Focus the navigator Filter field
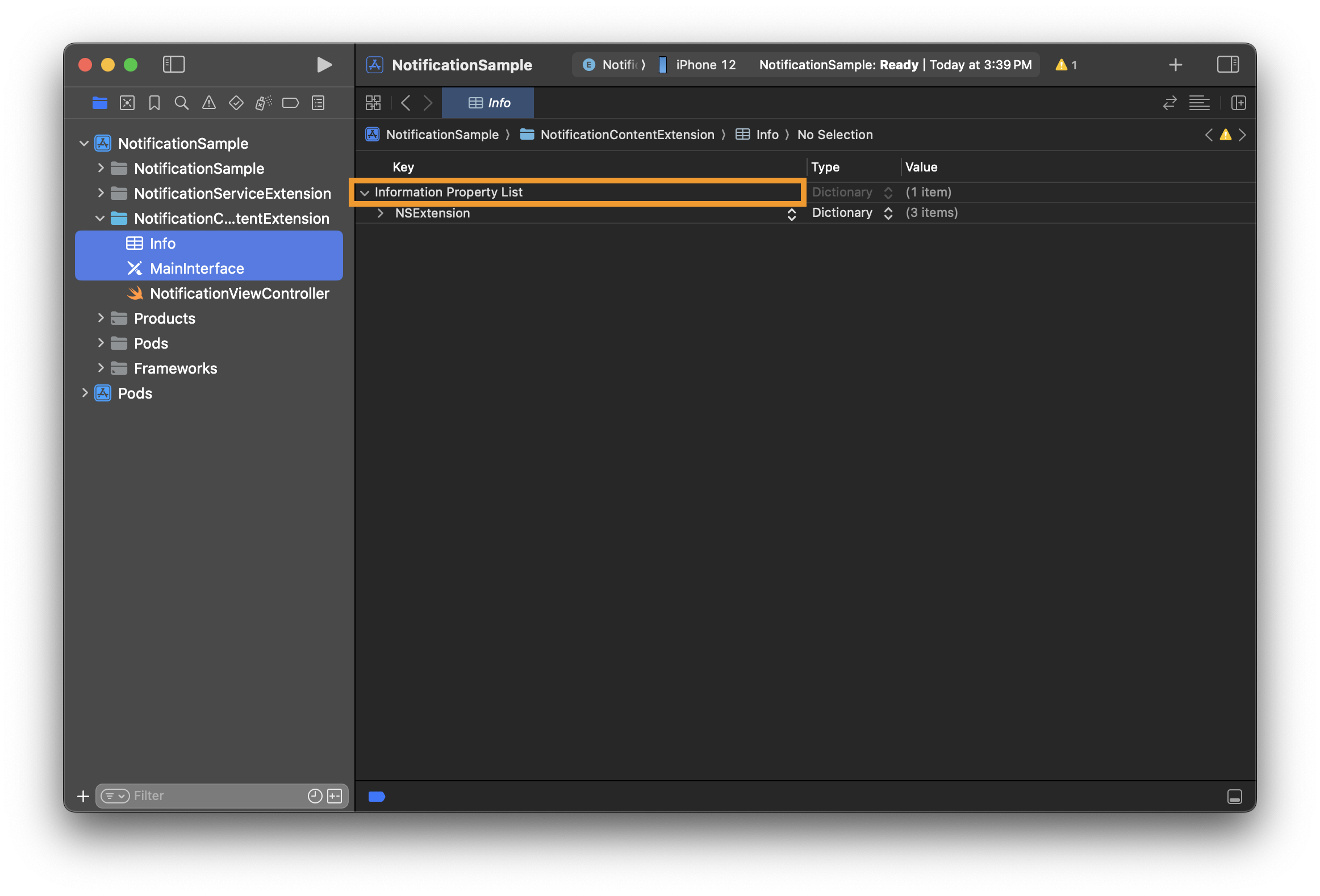The image size is (1320, 896). click(x=222, y=796)
